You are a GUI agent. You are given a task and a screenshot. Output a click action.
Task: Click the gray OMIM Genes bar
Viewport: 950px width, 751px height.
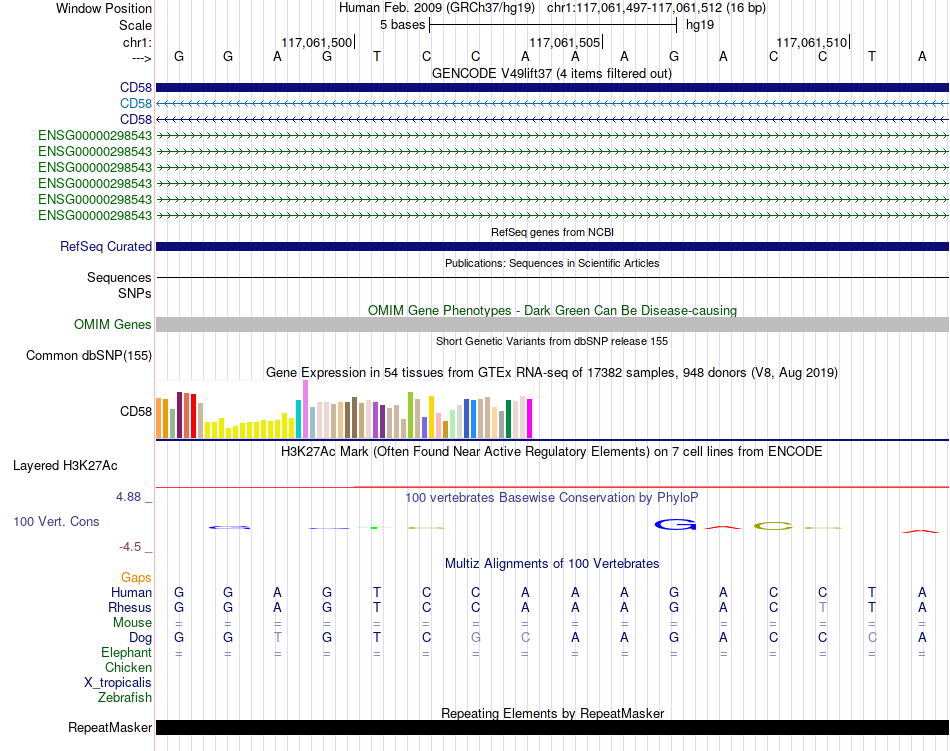[552, 325]
